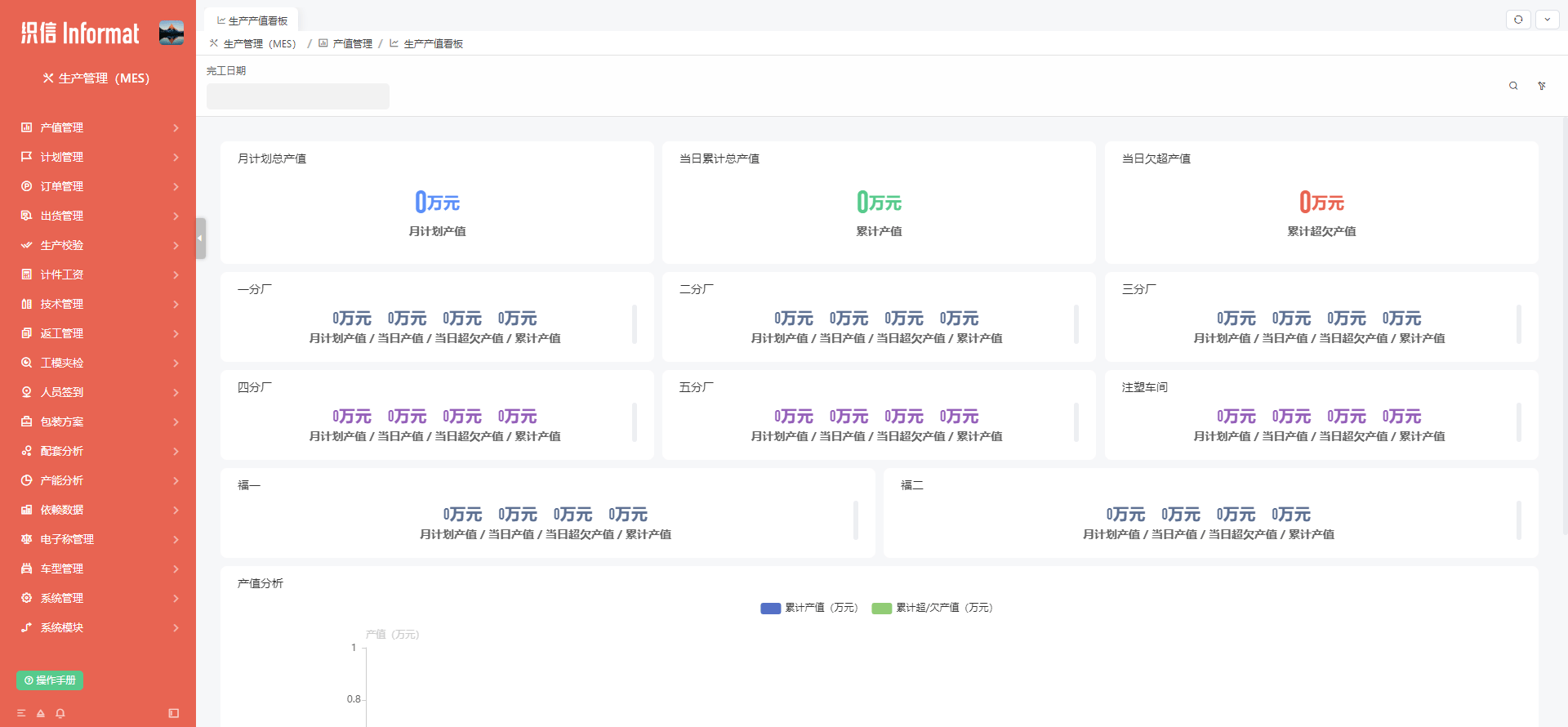Viewport: 1568px width, 727px height.
Task: Click the search magnifier icon in filter bar
Action: (1513, 86)
